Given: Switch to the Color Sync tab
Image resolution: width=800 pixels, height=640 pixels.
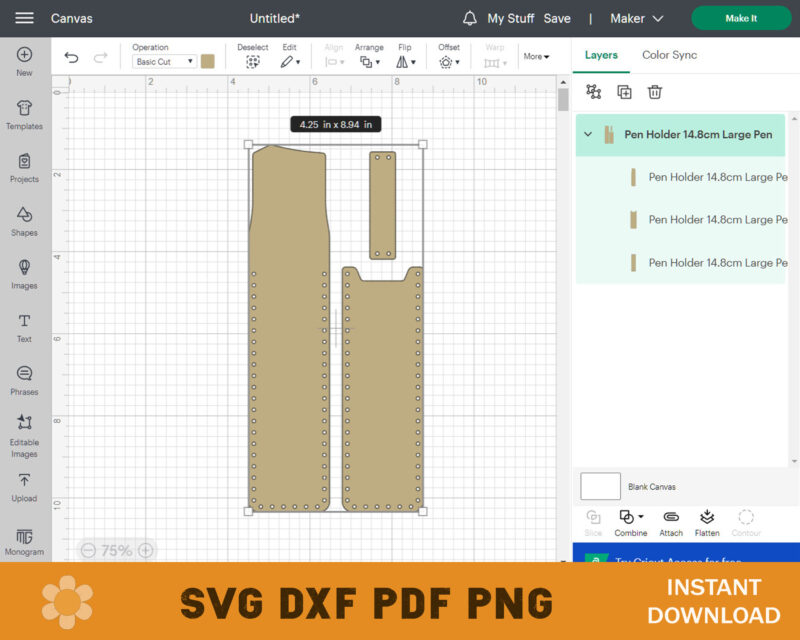Looking at the screenshot, I should pyautogui.click(x=669, y=55).
